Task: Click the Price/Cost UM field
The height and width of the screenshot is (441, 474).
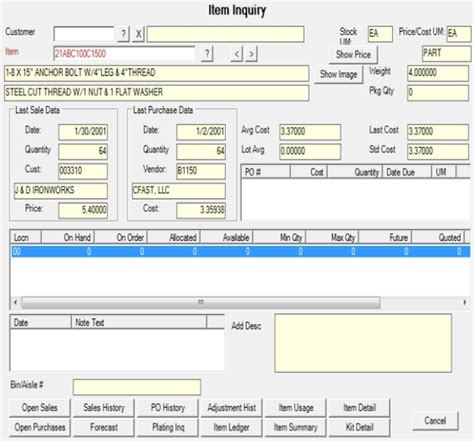Action: point(459,34)
